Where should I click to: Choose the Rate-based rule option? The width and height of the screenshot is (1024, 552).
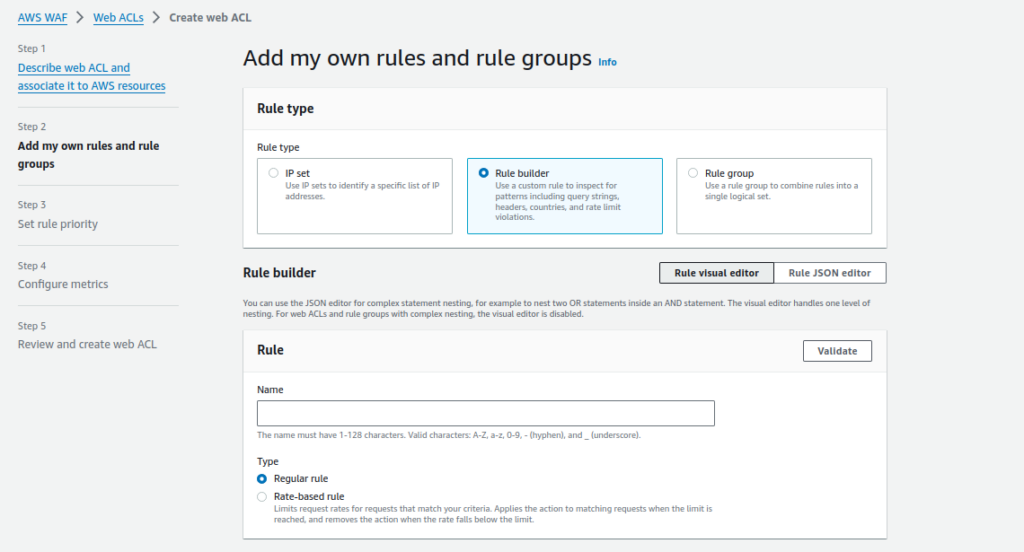pos(262,496)
